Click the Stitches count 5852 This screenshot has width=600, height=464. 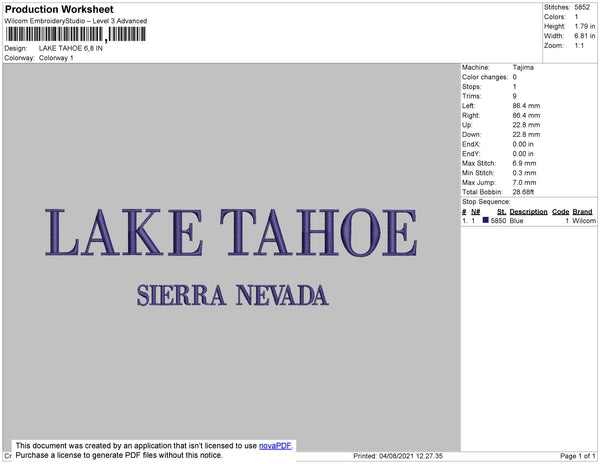pyautogui.click(x=582, y=7)
